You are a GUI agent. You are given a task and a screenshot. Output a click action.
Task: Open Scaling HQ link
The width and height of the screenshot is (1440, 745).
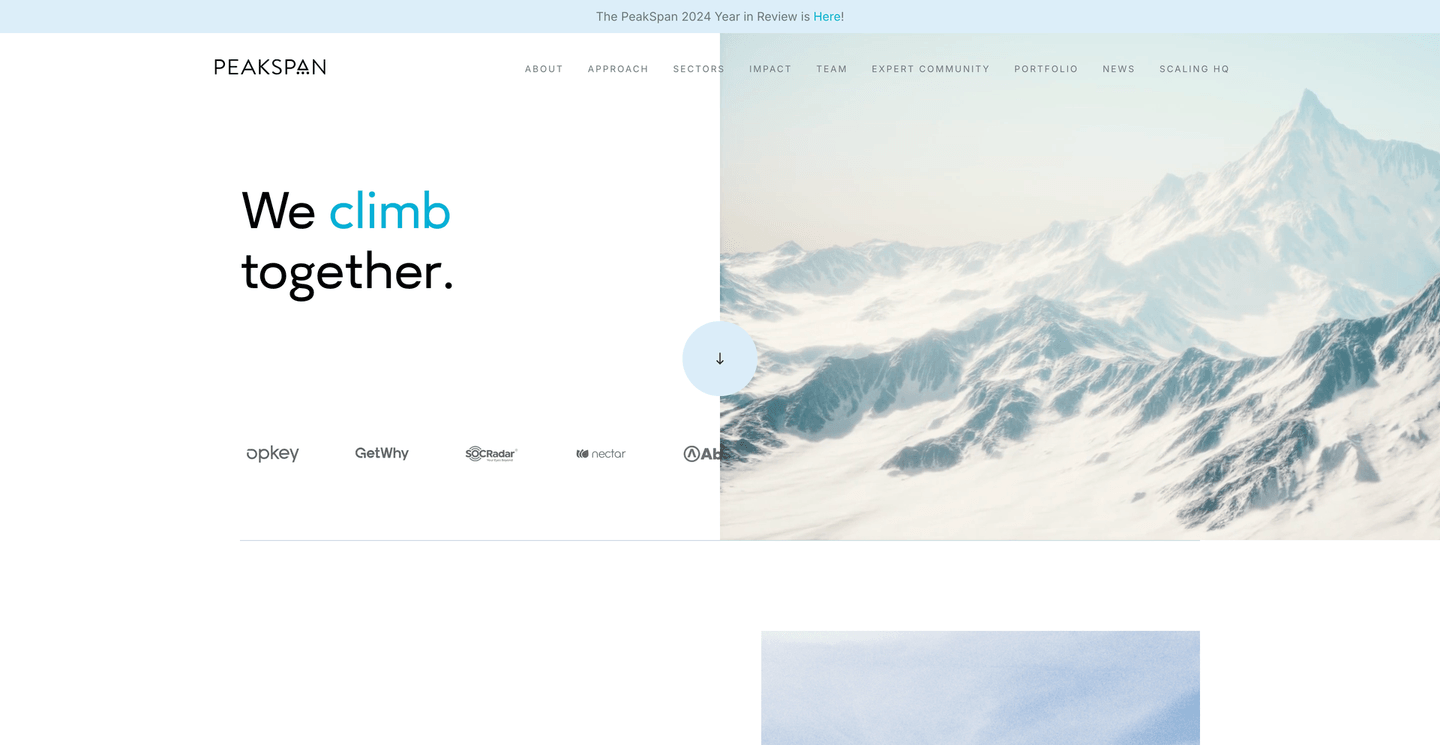pos(1194,69)
